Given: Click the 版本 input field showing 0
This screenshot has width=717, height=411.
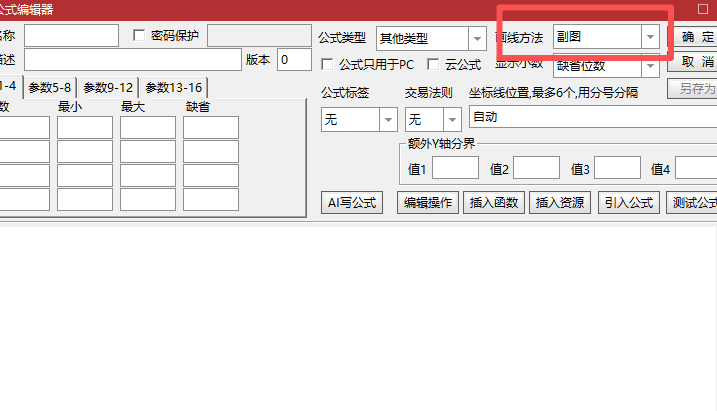Looking at the screenshot, I should 294,59.
